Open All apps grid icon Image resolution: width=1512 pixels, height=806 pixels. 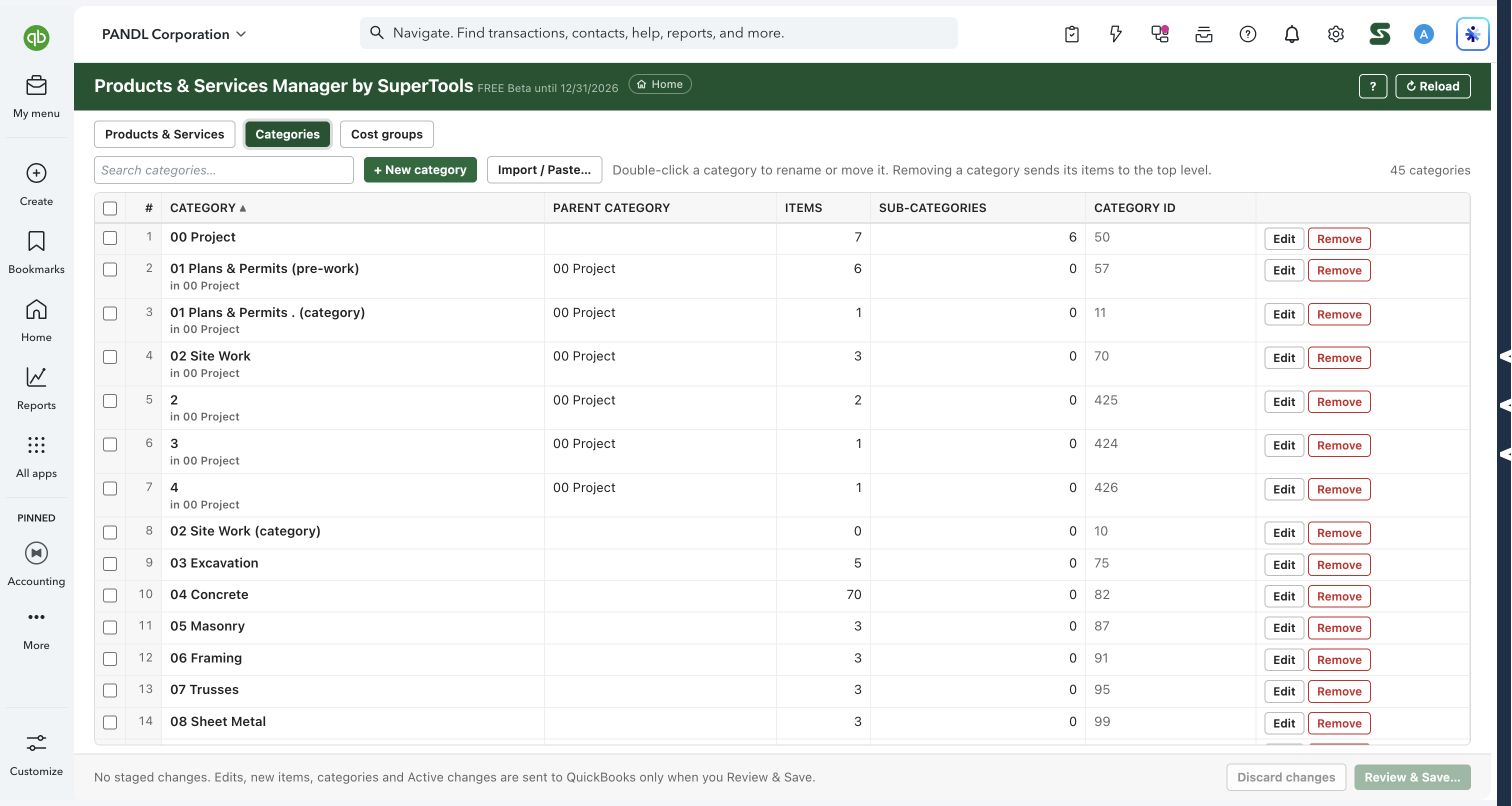coord(36,445)
